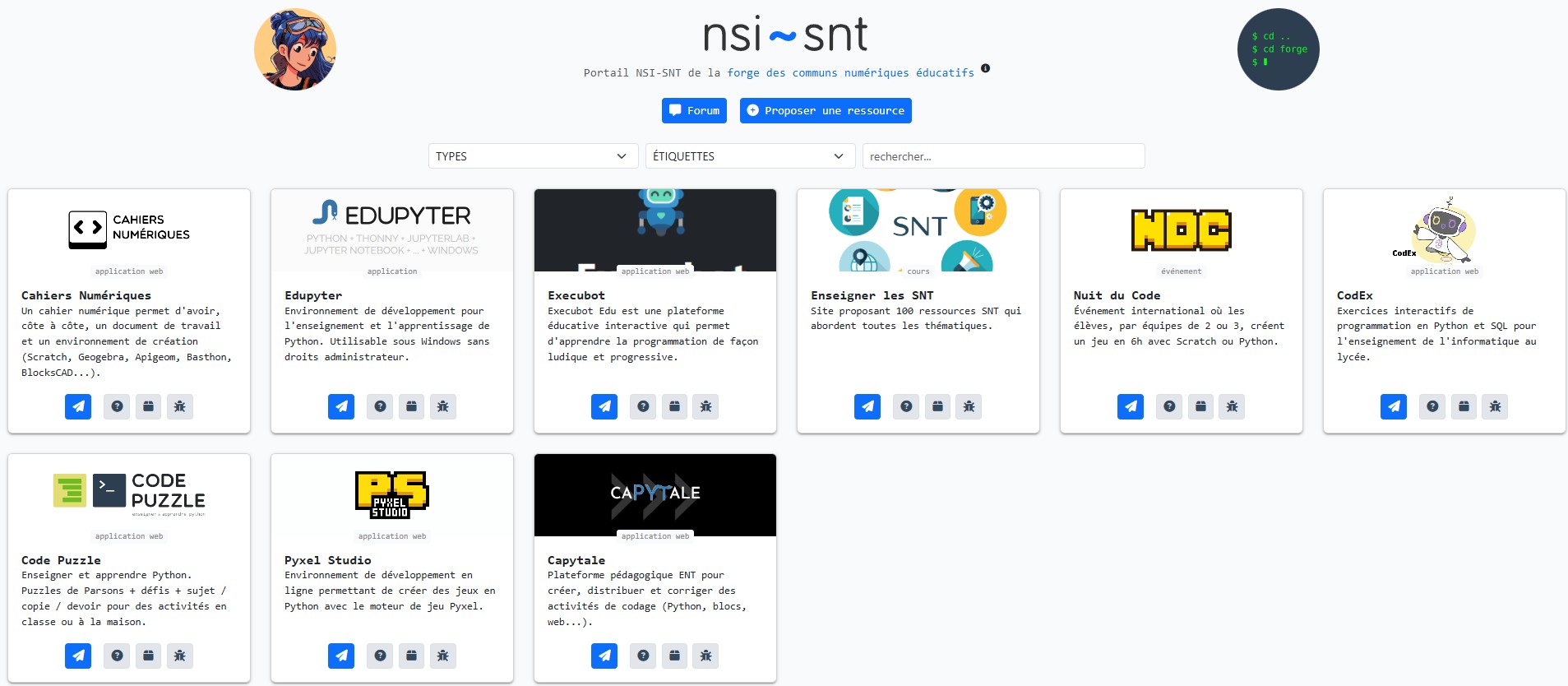Click the 'Executbot' card title

pyautogui.click(x=576, y=295)
